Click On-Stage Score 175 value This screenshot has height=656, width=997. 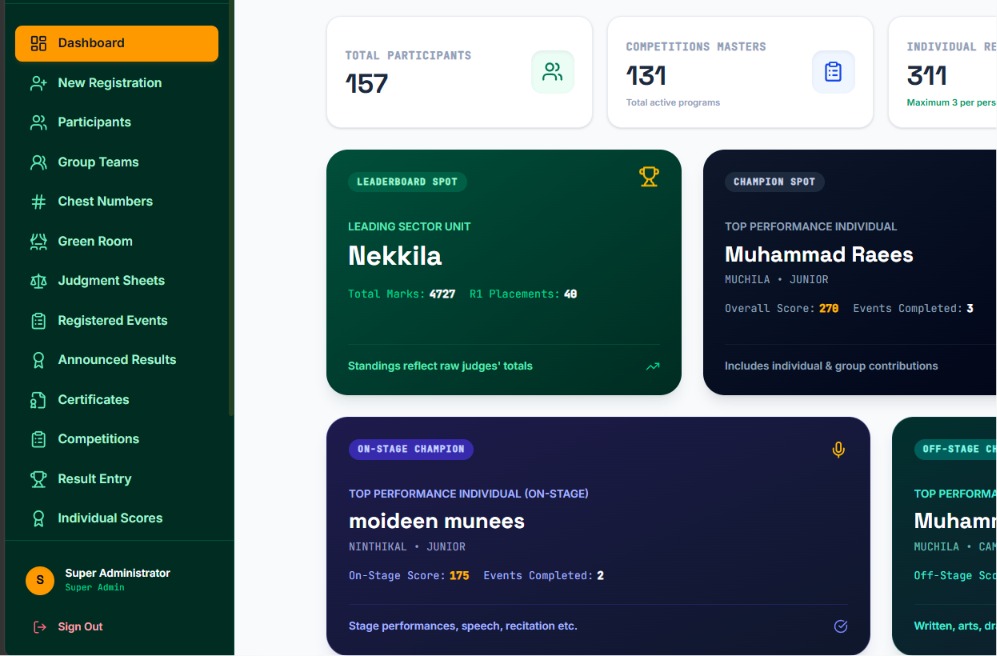pos(459,576)
